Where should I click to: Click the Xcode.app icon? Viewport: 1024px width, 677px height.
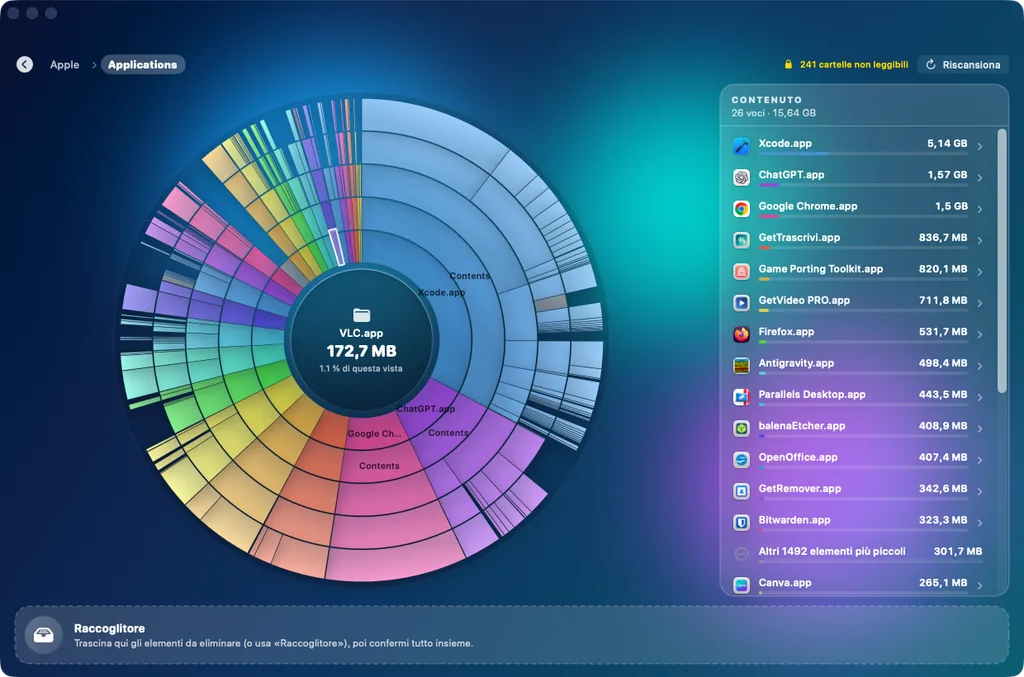(741, 146)
